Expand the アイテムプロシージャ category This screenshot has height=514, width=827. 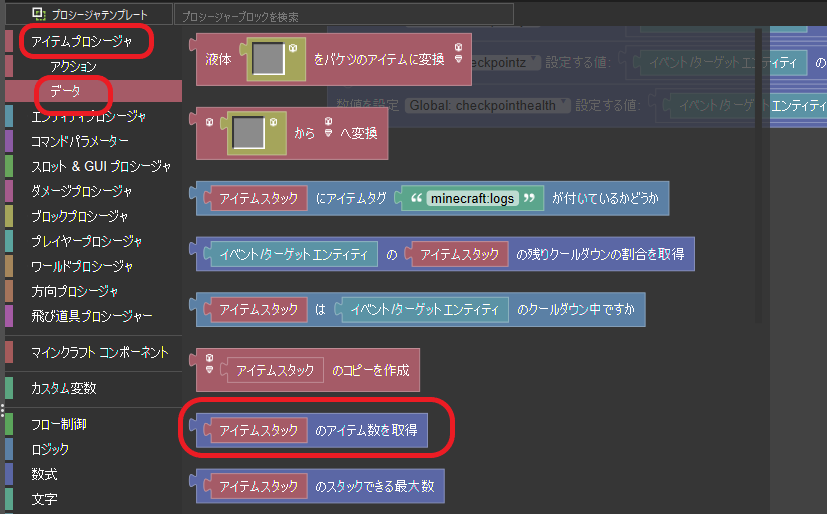(82, 41)
